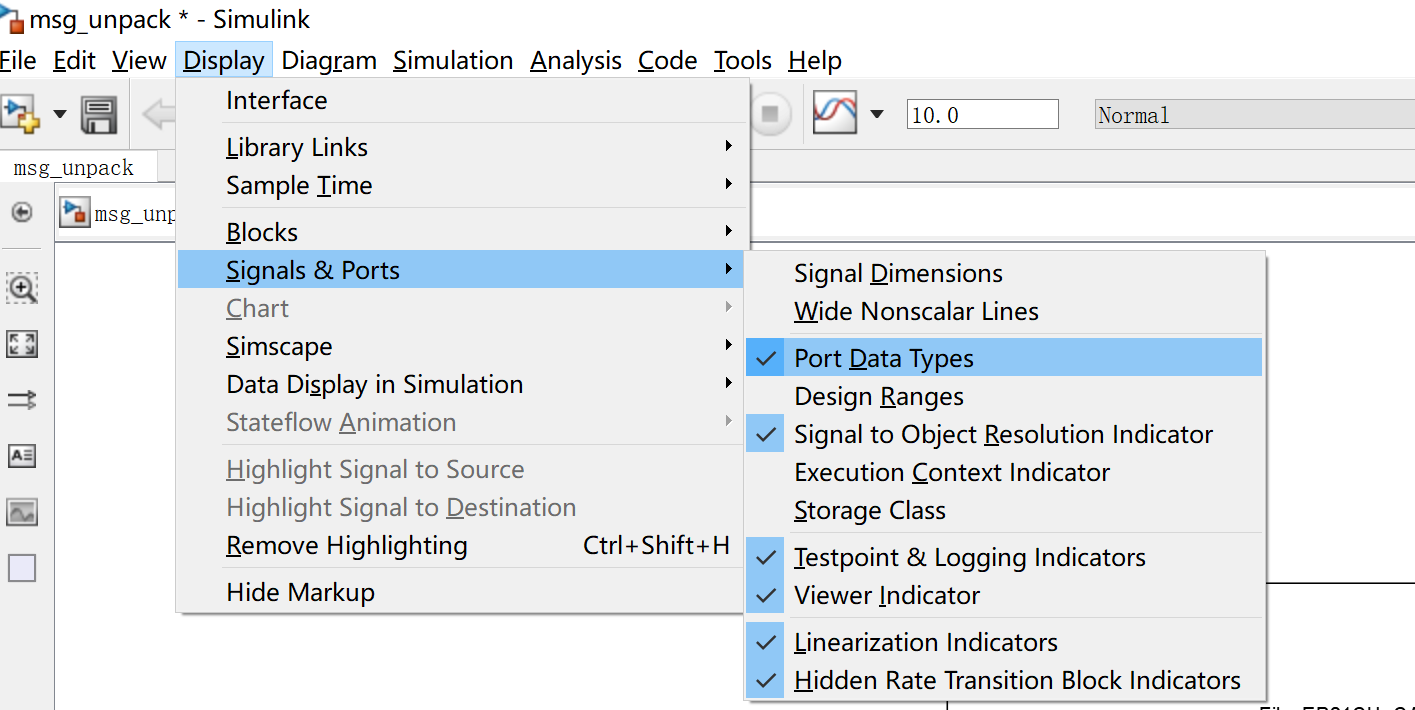Viewport: 1415px width, 710px height.
Task: Open the Tools menu
Action: click(742, 61)
